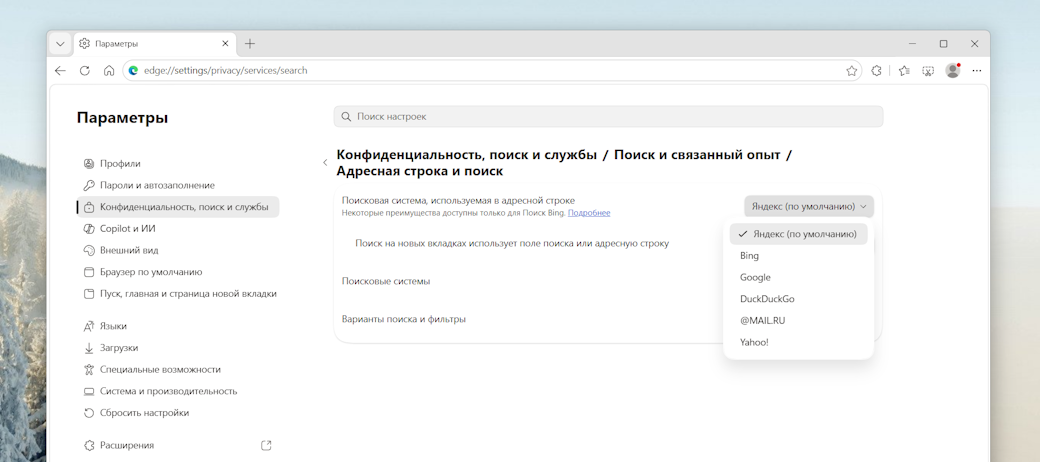The width and height of the screenshot is (1040, 462).
Task: Open the three-dots Settings and more menu
Action: click(976, 71)
